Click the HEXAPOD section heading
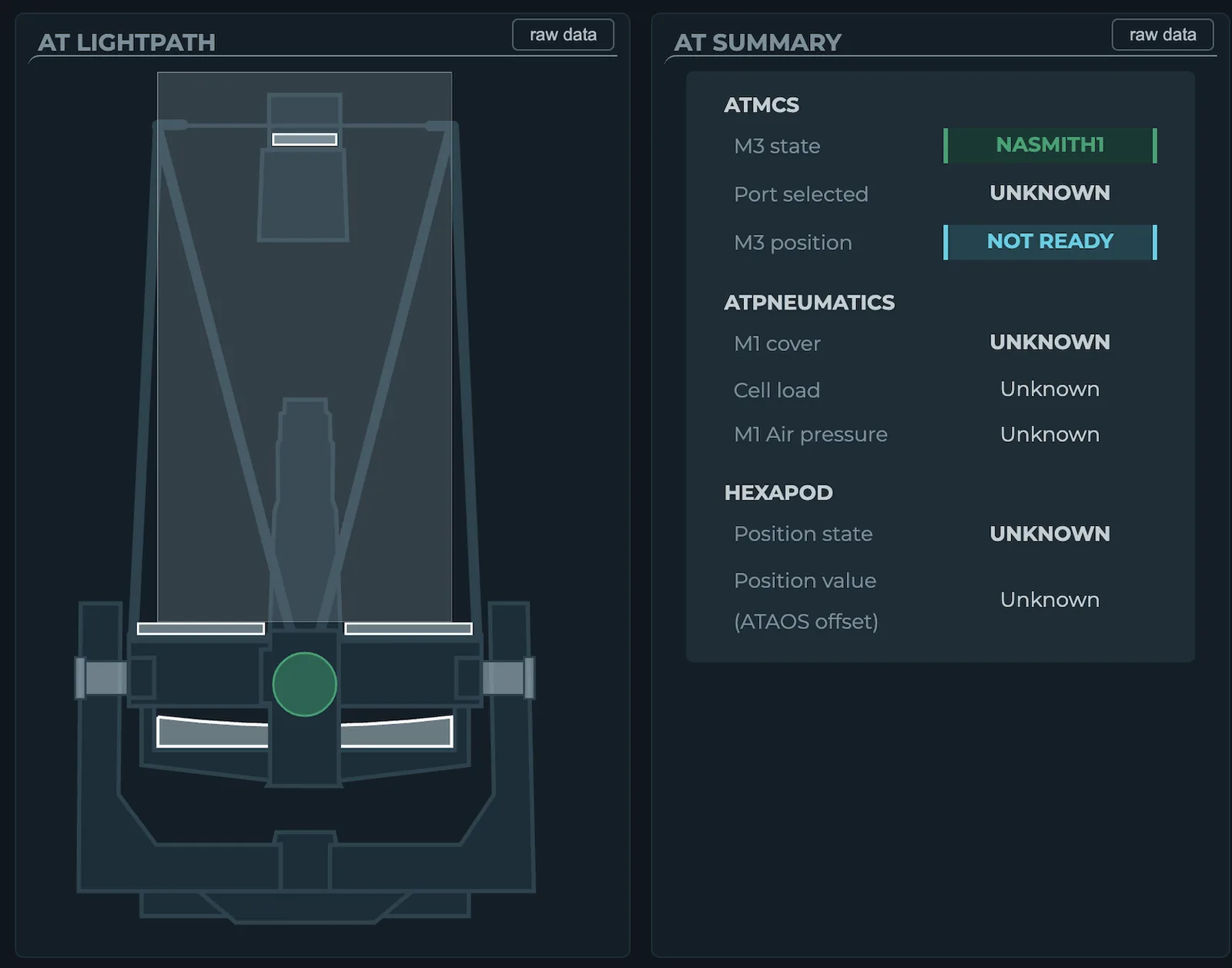 pos(778,493)
